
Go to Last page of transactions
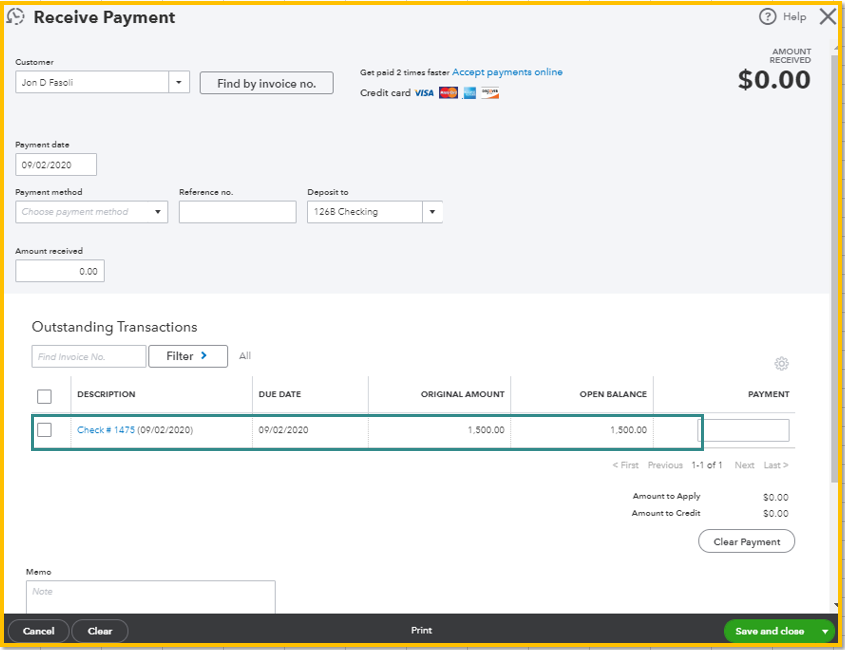775,465
